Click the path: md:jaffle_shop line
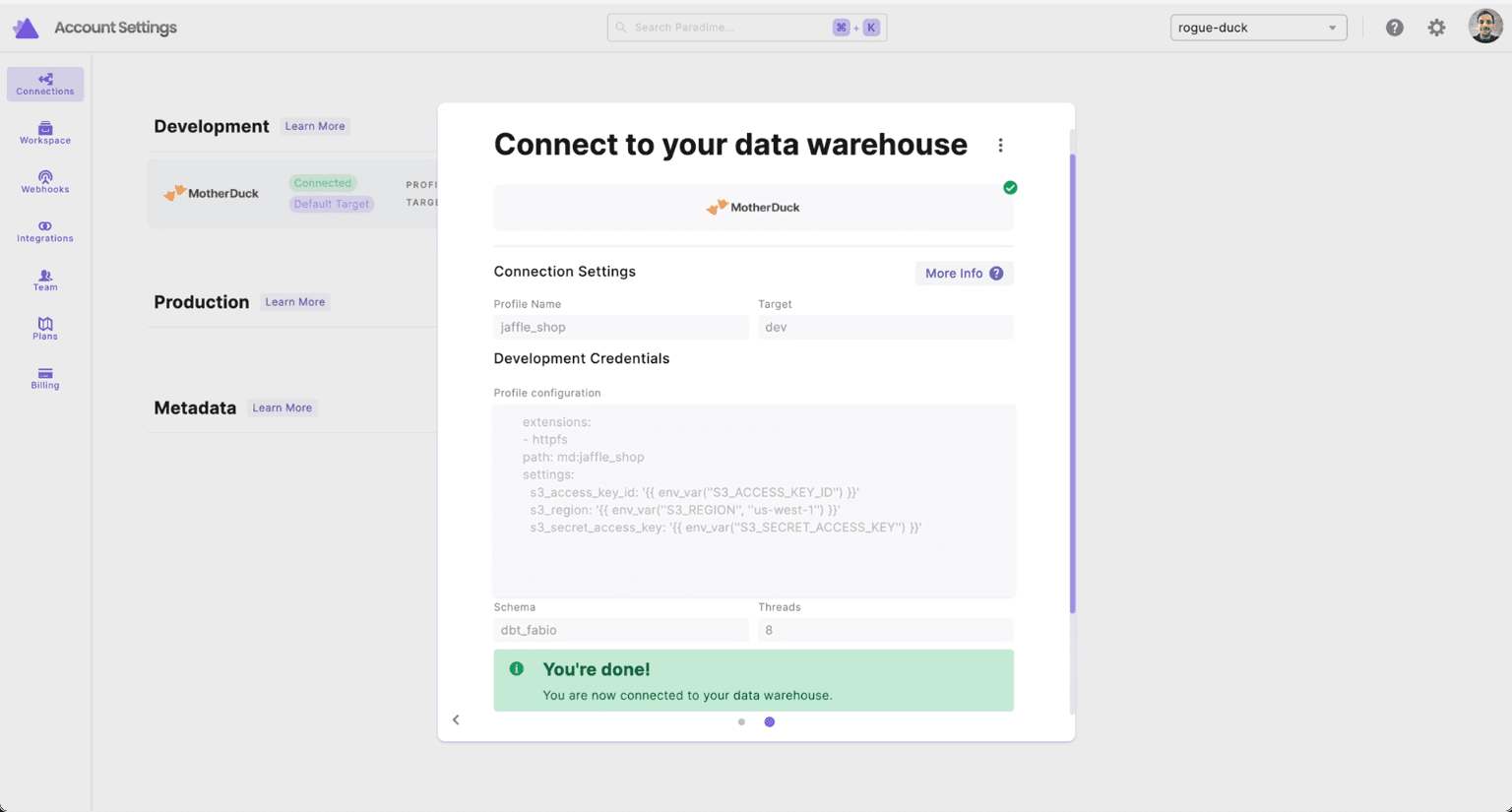This screenshot has height=812, width=1512. pyautogui.click(x=584, y=457)
